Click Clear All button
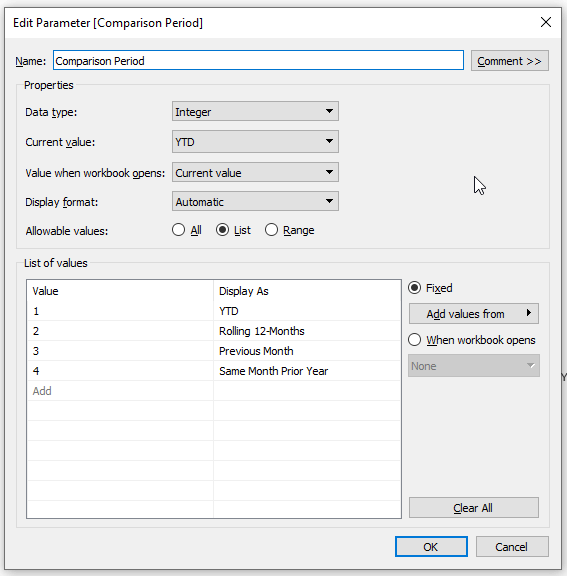 [x=474, y=508]
